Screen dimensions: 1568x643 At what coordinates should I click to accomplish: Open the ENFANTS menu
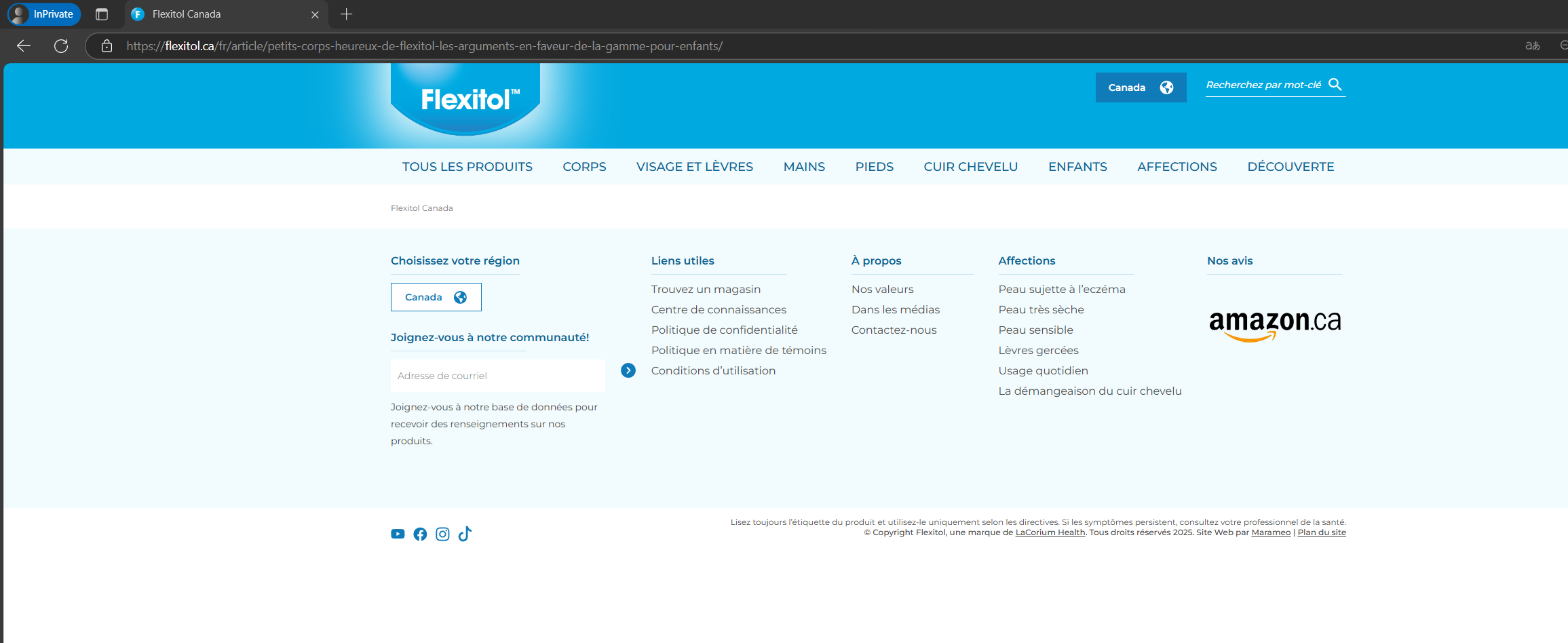pos(1077,166)
